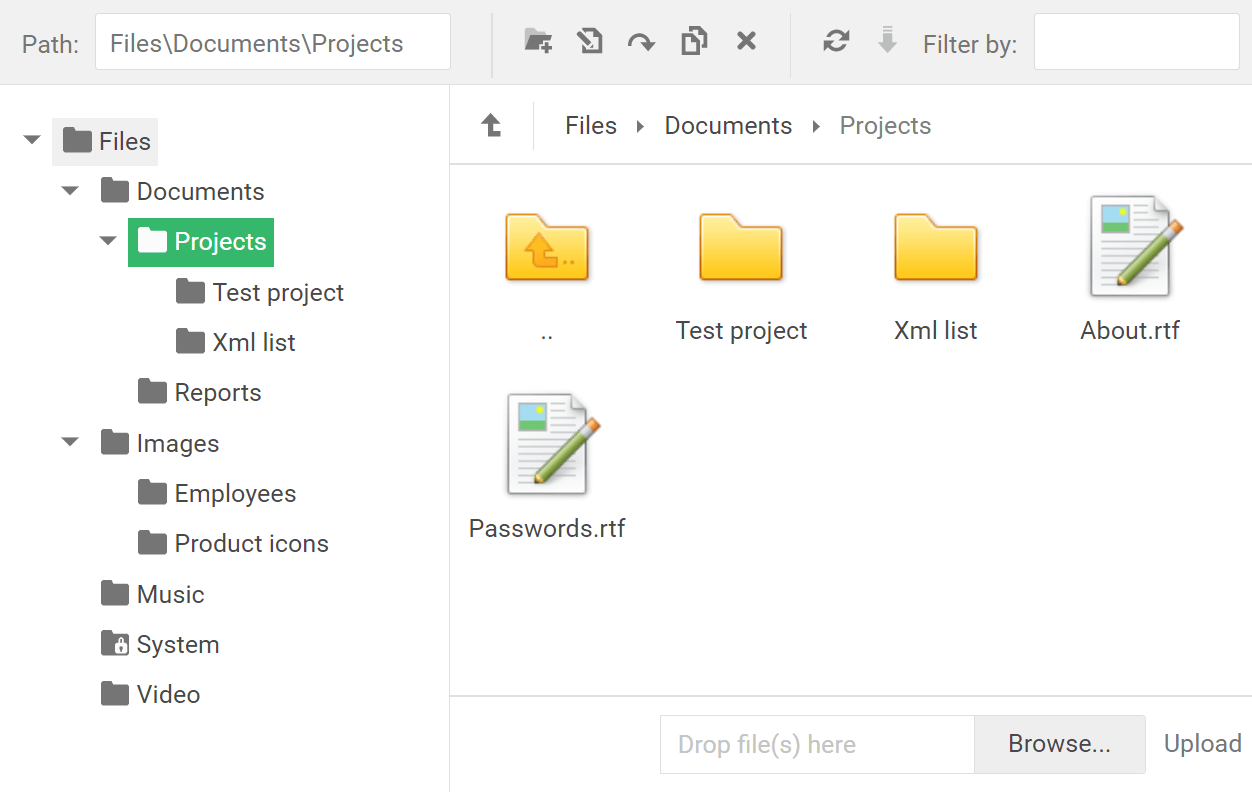Image resolution: width=1252 pixels, height=792 pixels.
Task: Collapse the Documents tree node
Action: click(x=70, y=190)
